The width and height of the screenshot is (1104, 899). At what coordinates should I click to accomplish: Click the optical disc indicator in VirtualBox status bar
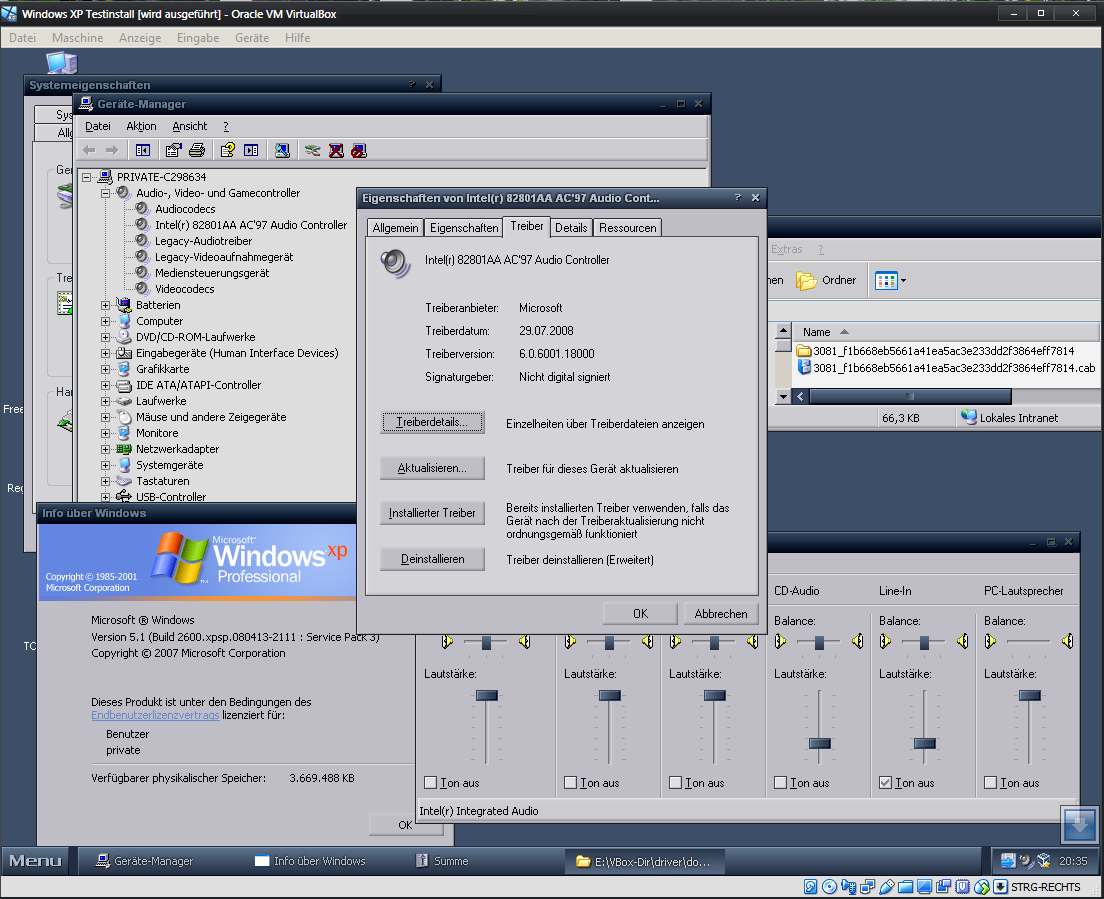pos(829,887)
